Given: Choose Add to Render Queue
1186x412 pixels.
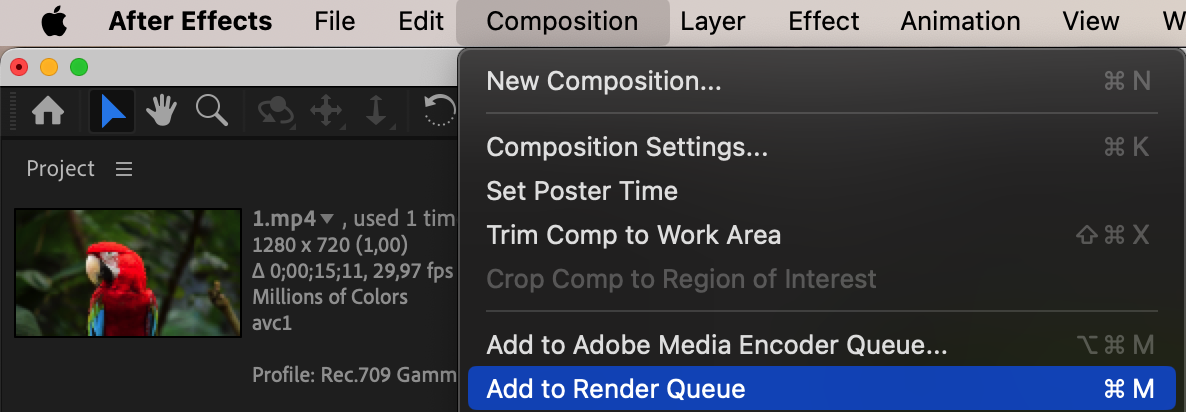Looking at the screenshot, I should pos(616,389).
